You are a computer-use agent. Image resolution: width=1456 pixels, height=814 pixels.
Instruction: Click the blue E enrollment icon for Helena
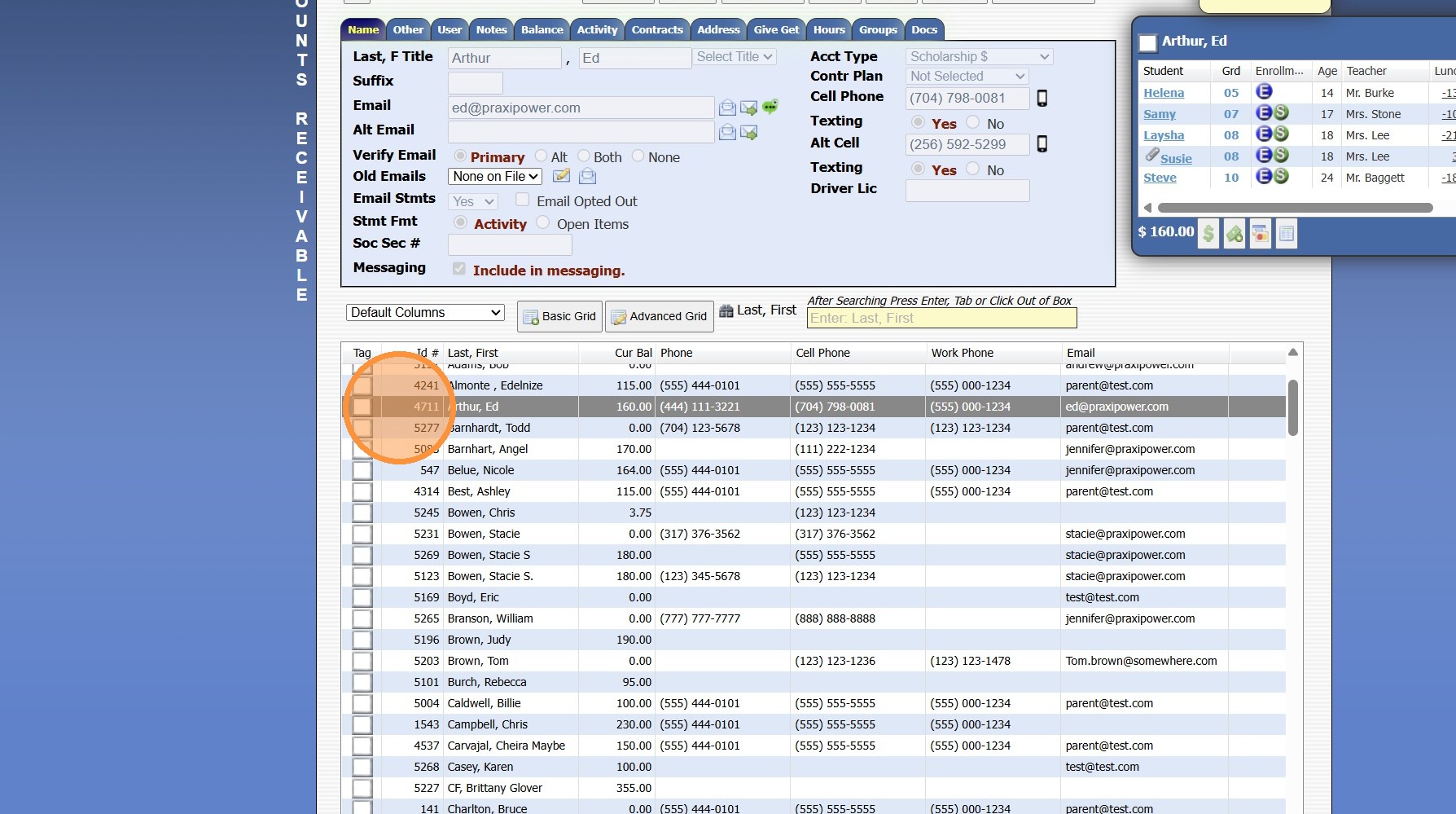point(1264,92)
